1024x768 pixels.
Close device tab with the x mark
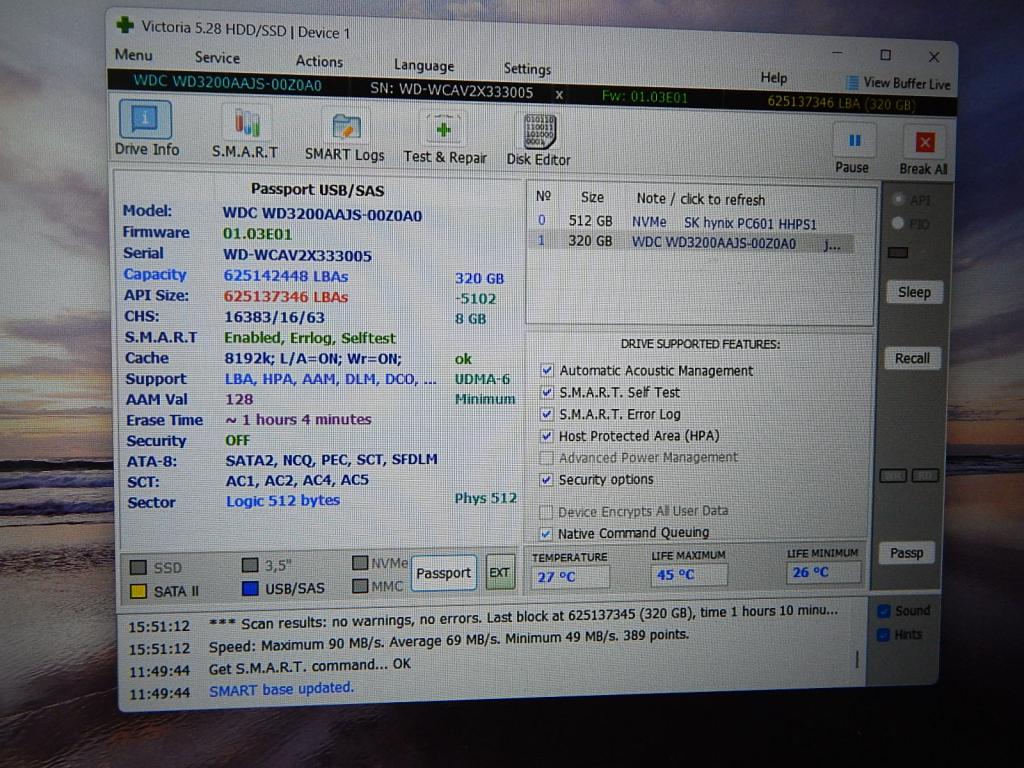click(x=559, y=95)
